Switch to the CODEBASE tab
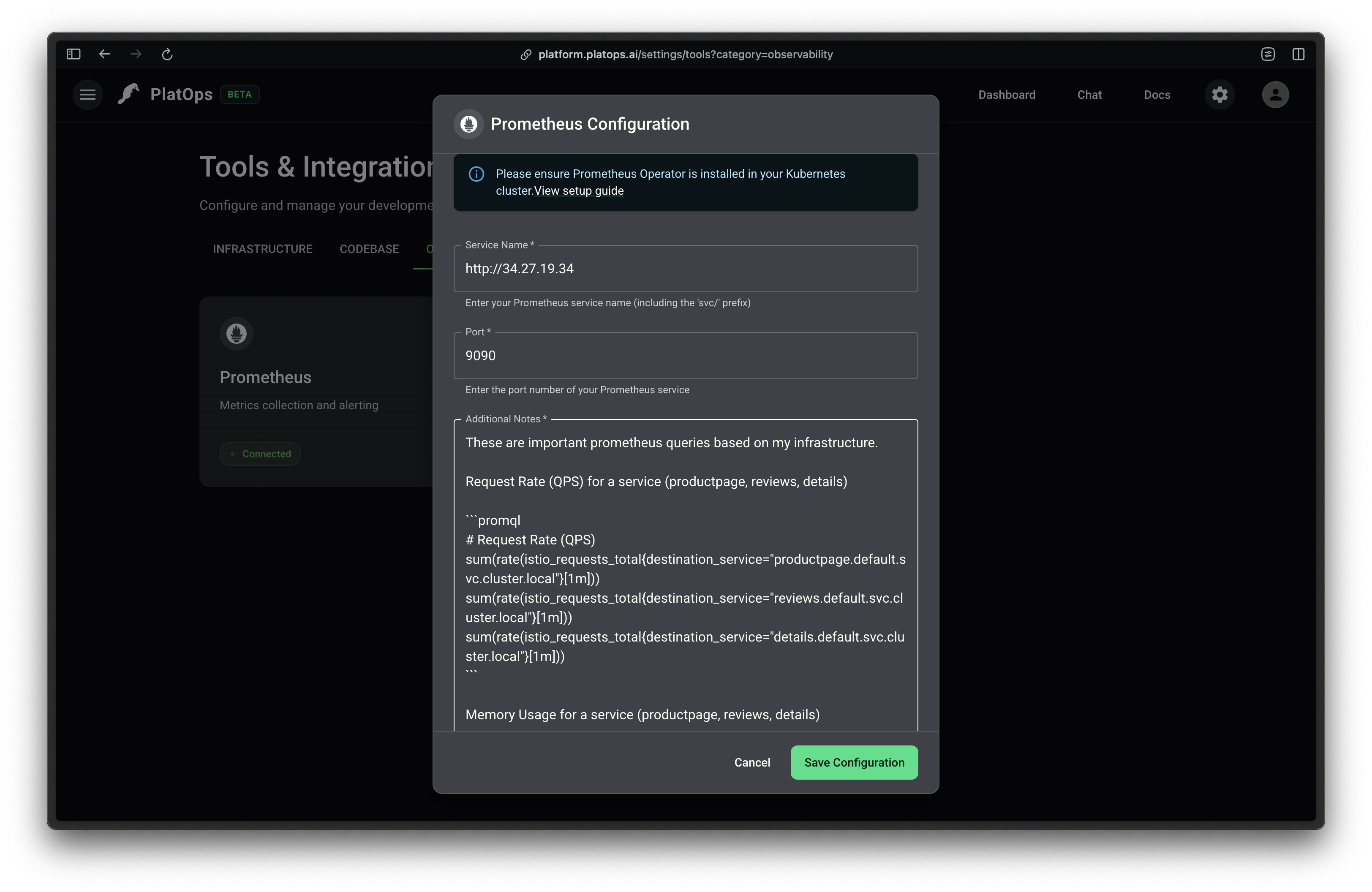 coord(369,249)
